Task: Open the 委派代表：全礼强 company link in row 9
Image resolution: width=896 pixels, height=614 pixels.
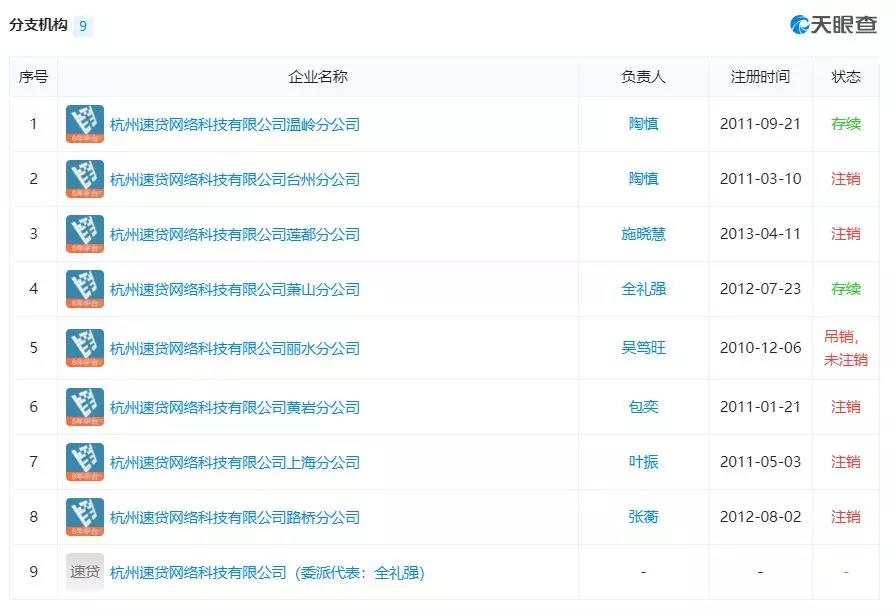Action: [267, 572]
